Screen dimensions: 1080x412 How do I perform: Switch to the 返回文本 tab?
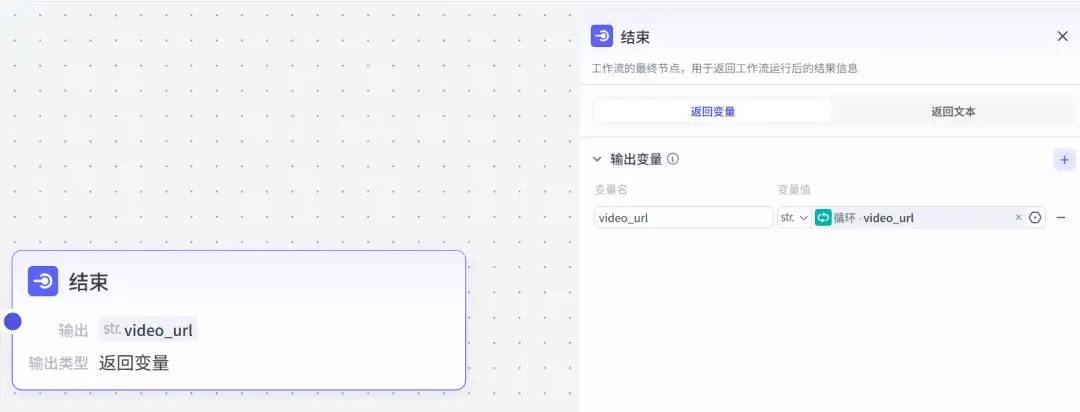pos(953,112)
